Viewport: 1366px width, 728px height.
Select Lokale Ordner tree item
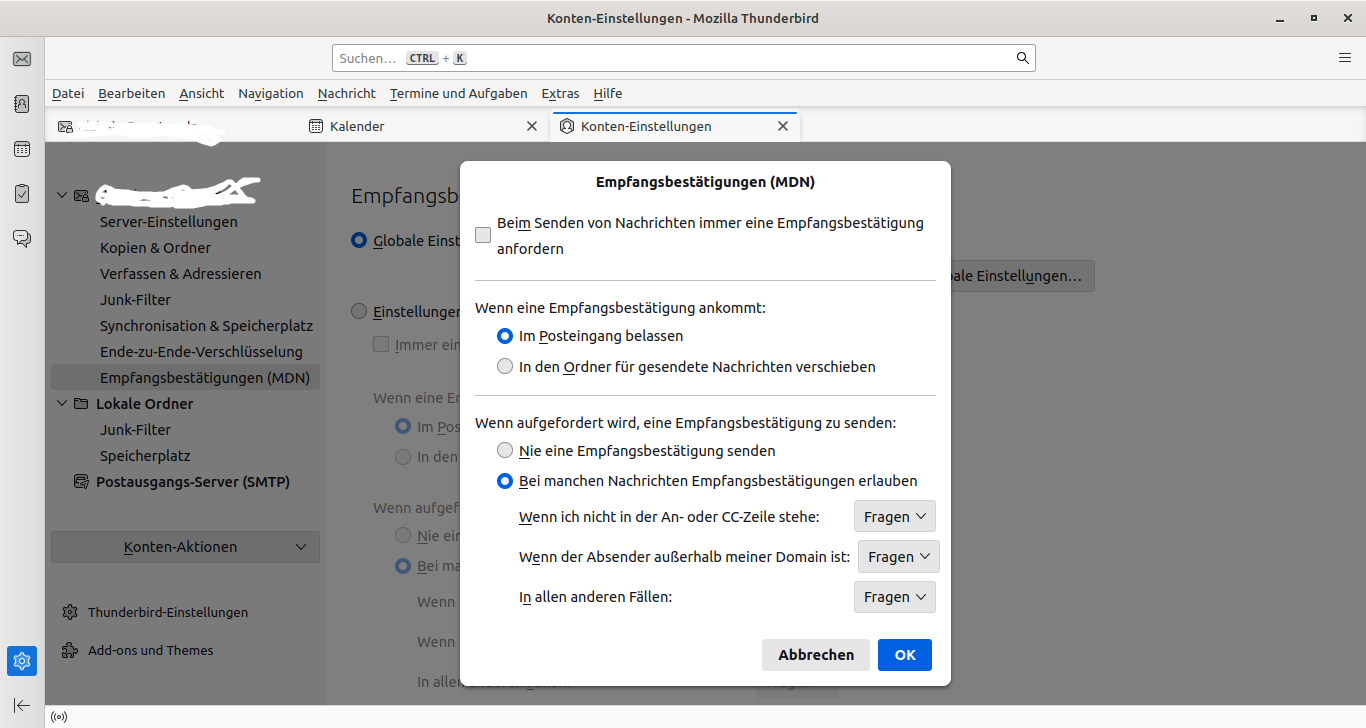tap(145, 404)
